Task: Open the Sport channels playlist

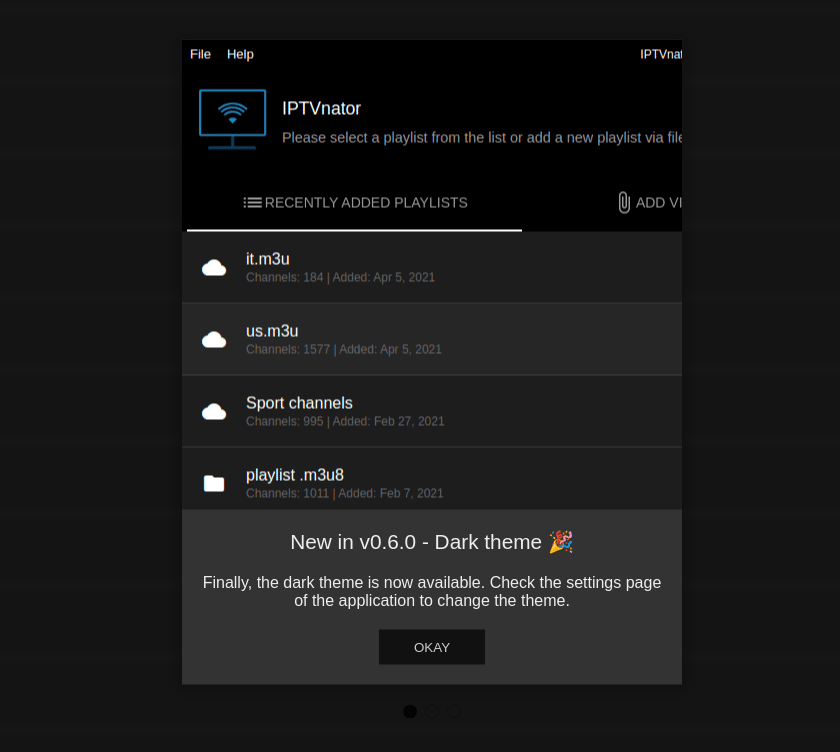Action: coord(432,411)
